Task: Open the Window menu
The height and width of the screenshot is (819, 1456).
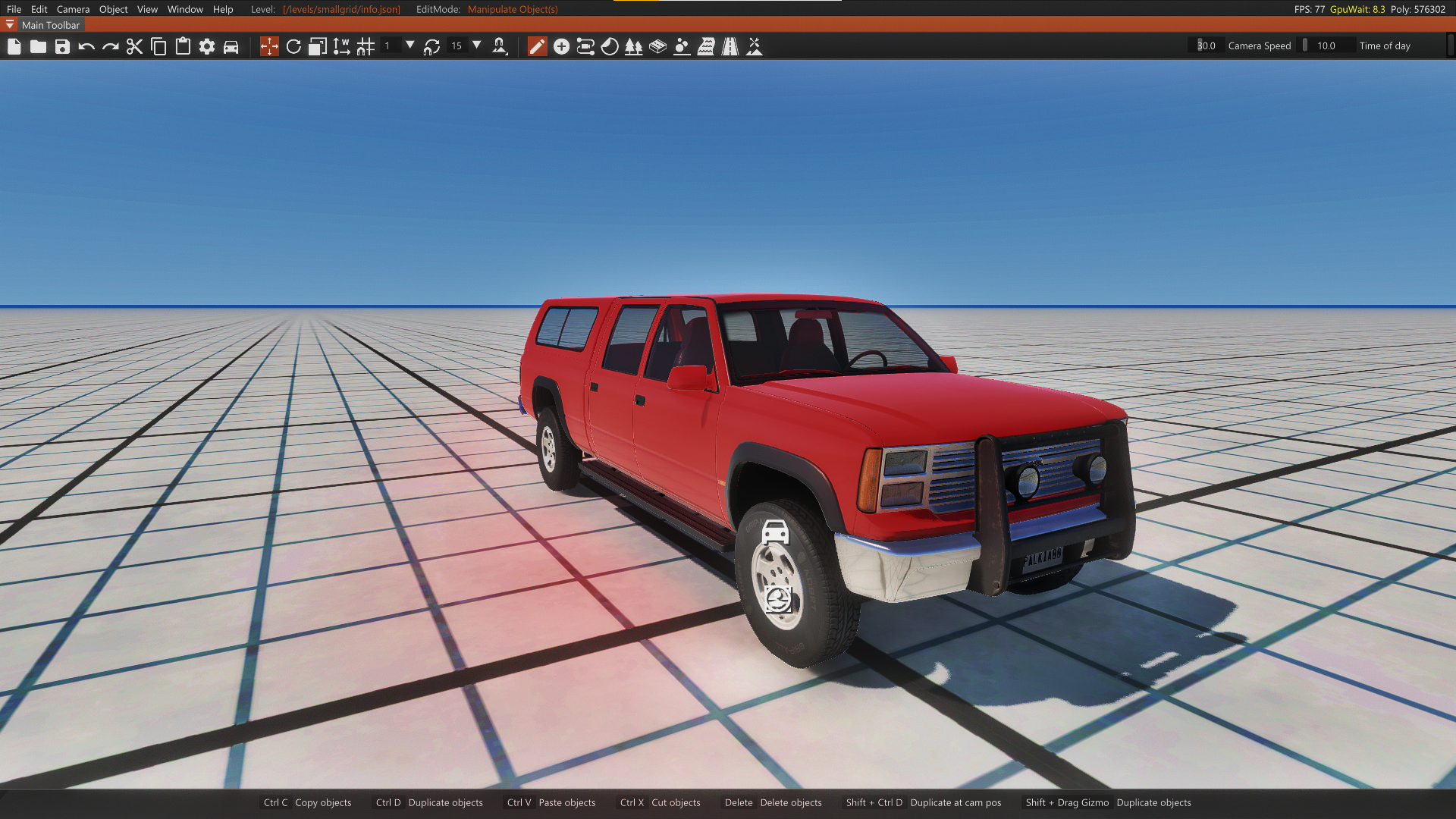Action: pyautogui.click(x=185, y=9)
